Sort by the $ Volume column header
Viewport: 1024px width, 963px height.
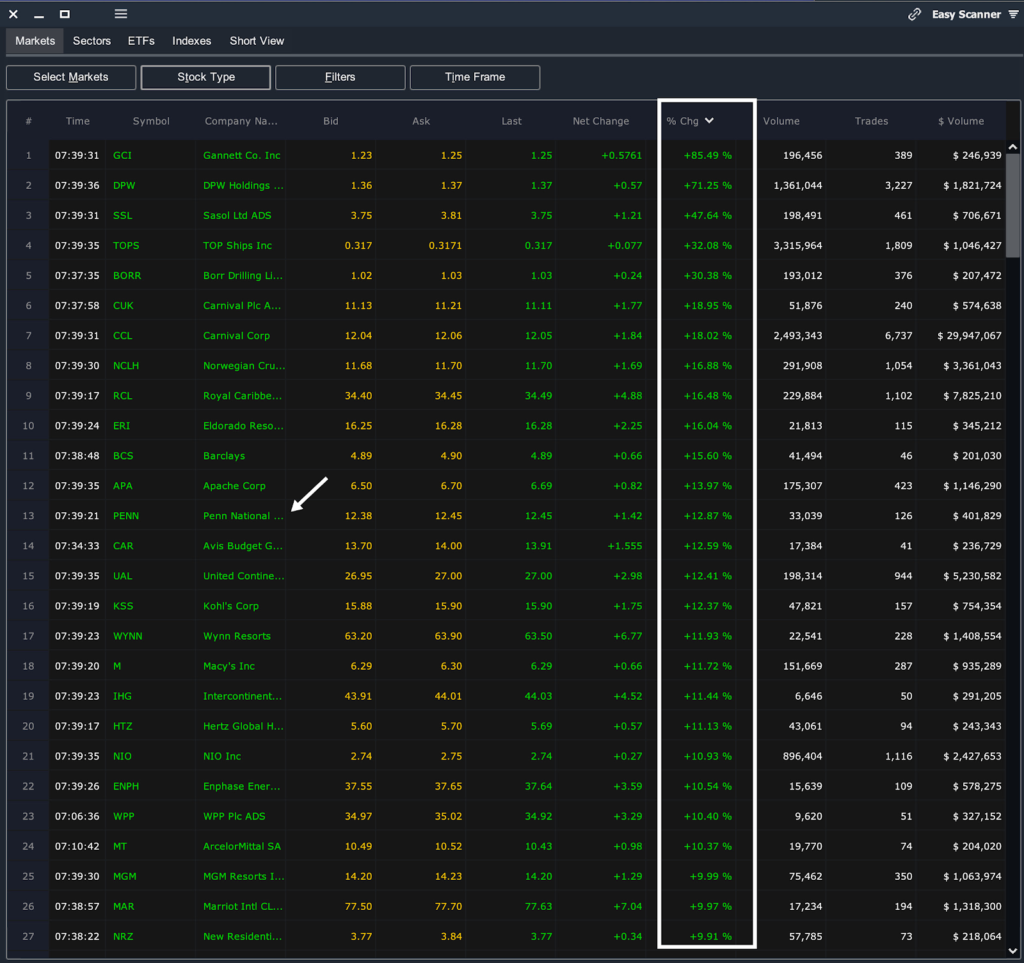click(961, 121)
